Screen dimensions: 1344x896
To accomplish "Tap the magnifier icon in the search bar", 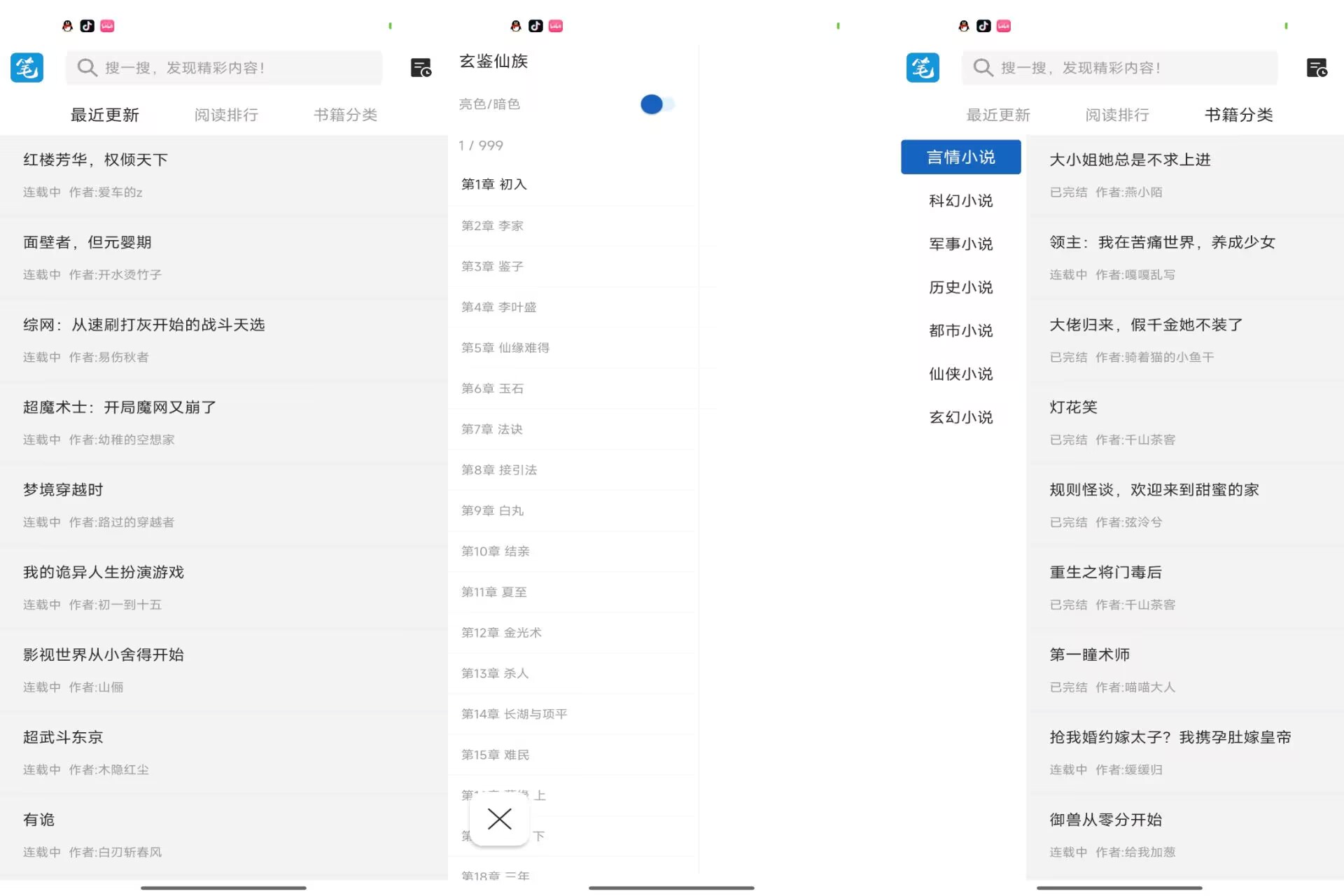I will (87, 67).
